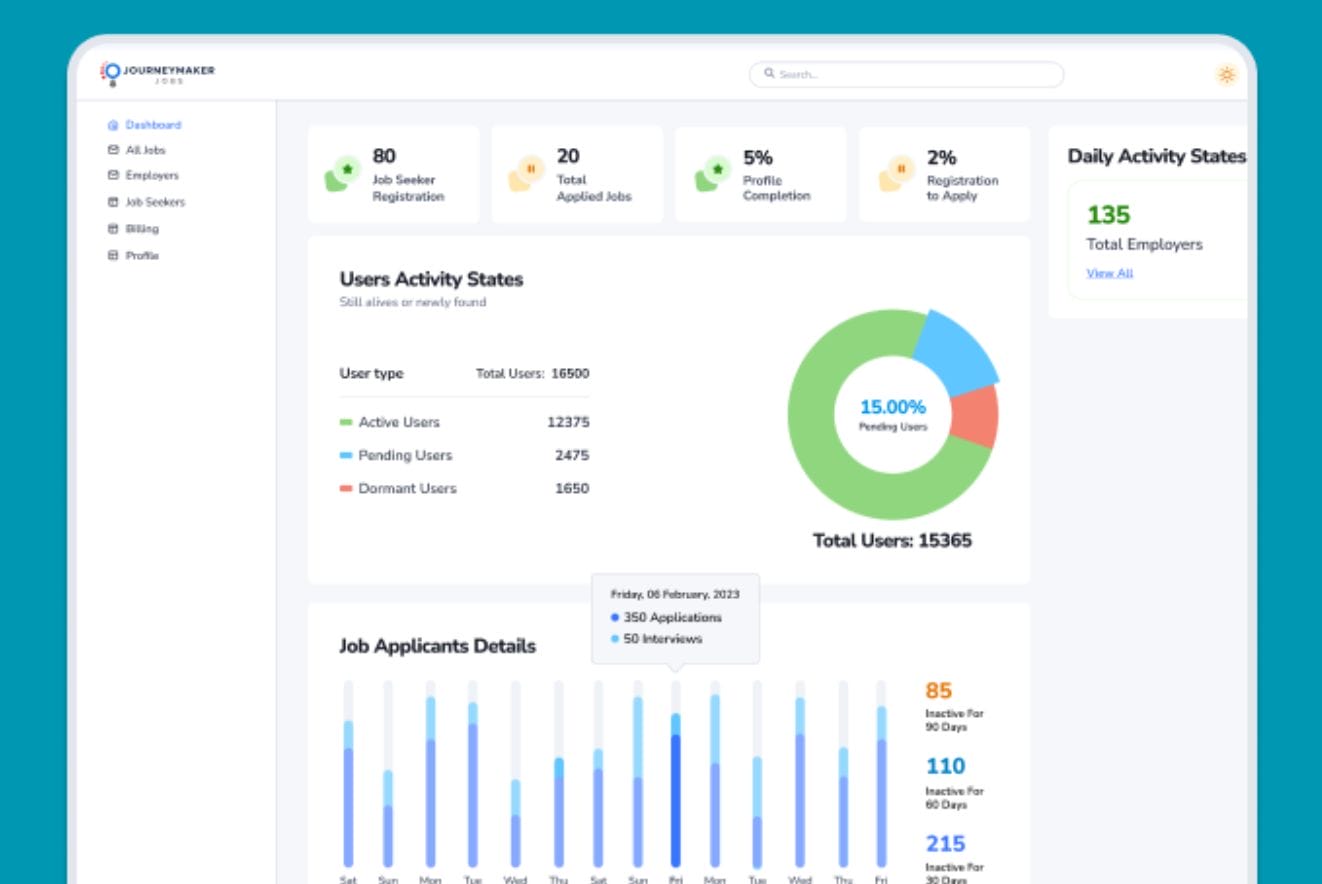The height and width of the screenshot is (884, 1322).
Task: Click the JourneyMaker logo icon
Action: (x=110, y=72)
